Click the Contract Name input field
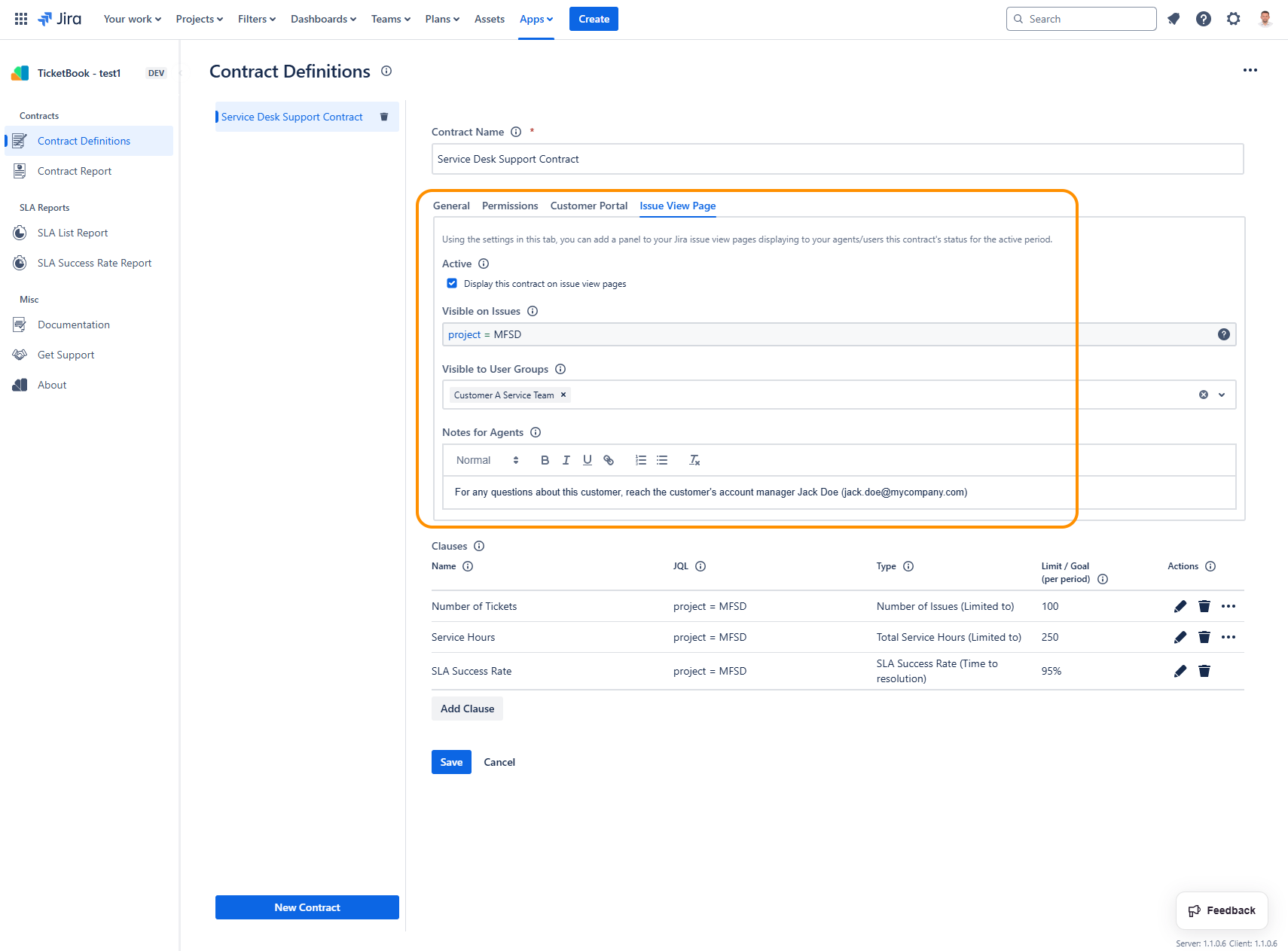The image size is (1288, 951). pyautogui.click(x=836, y=159)
